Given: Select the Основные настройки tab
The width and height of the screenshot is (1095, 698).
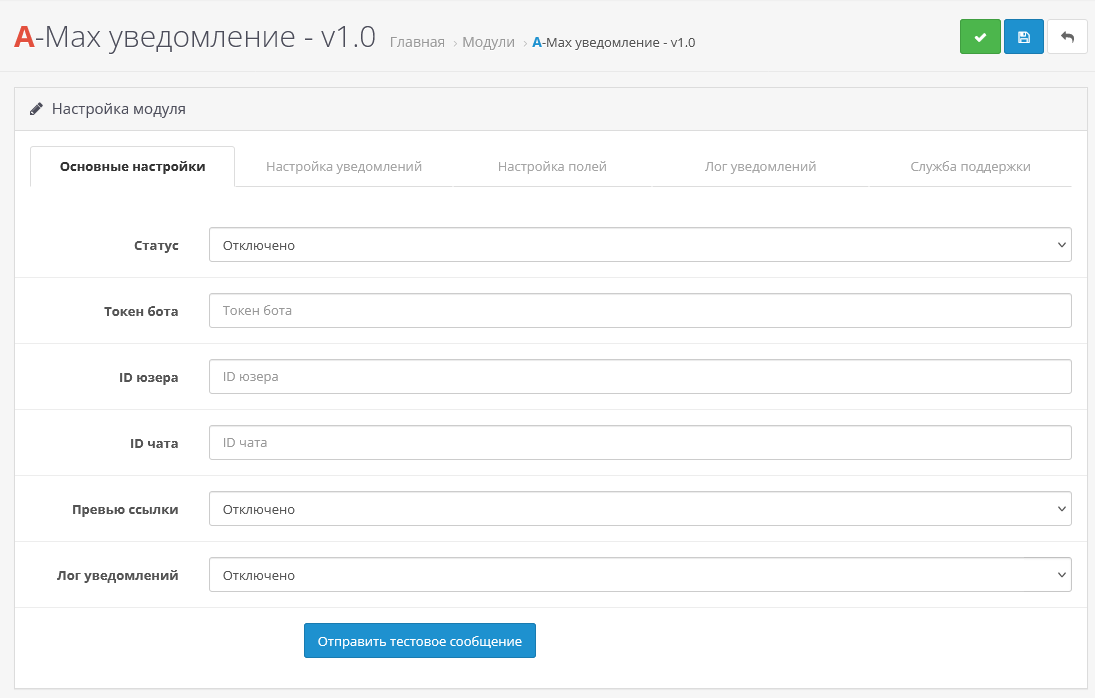Looking at the screenshot, I should click(x=133, y=167).
